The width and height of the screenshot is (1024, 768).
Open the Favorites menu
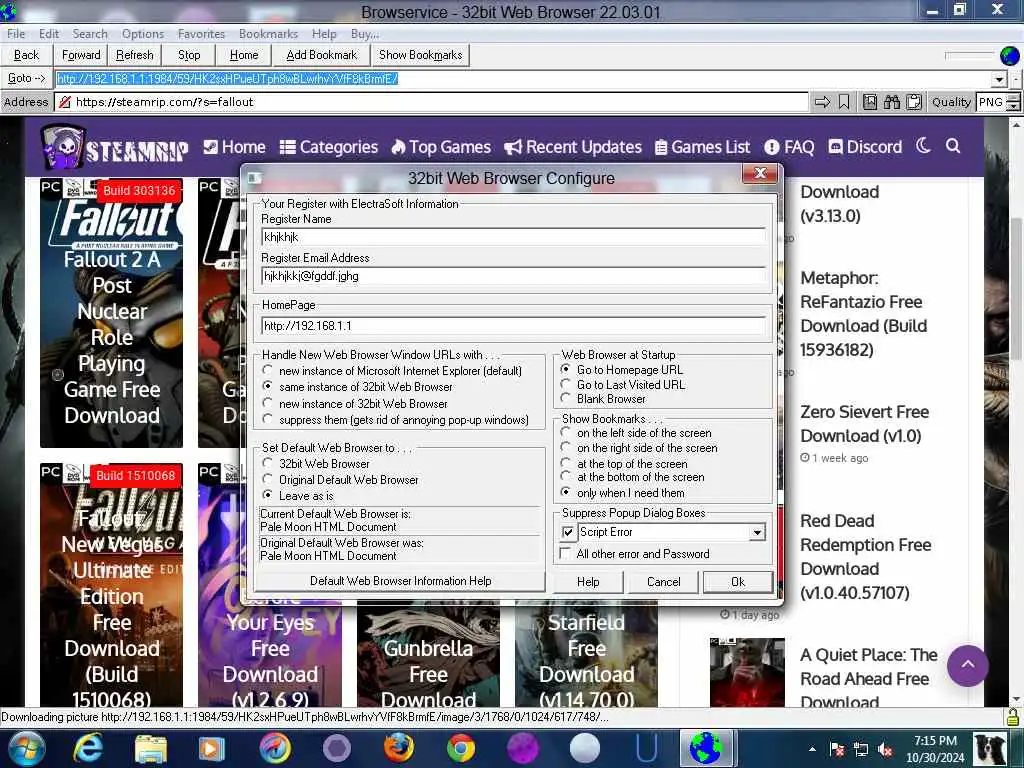pyautogui.click(x=201, y=34)
